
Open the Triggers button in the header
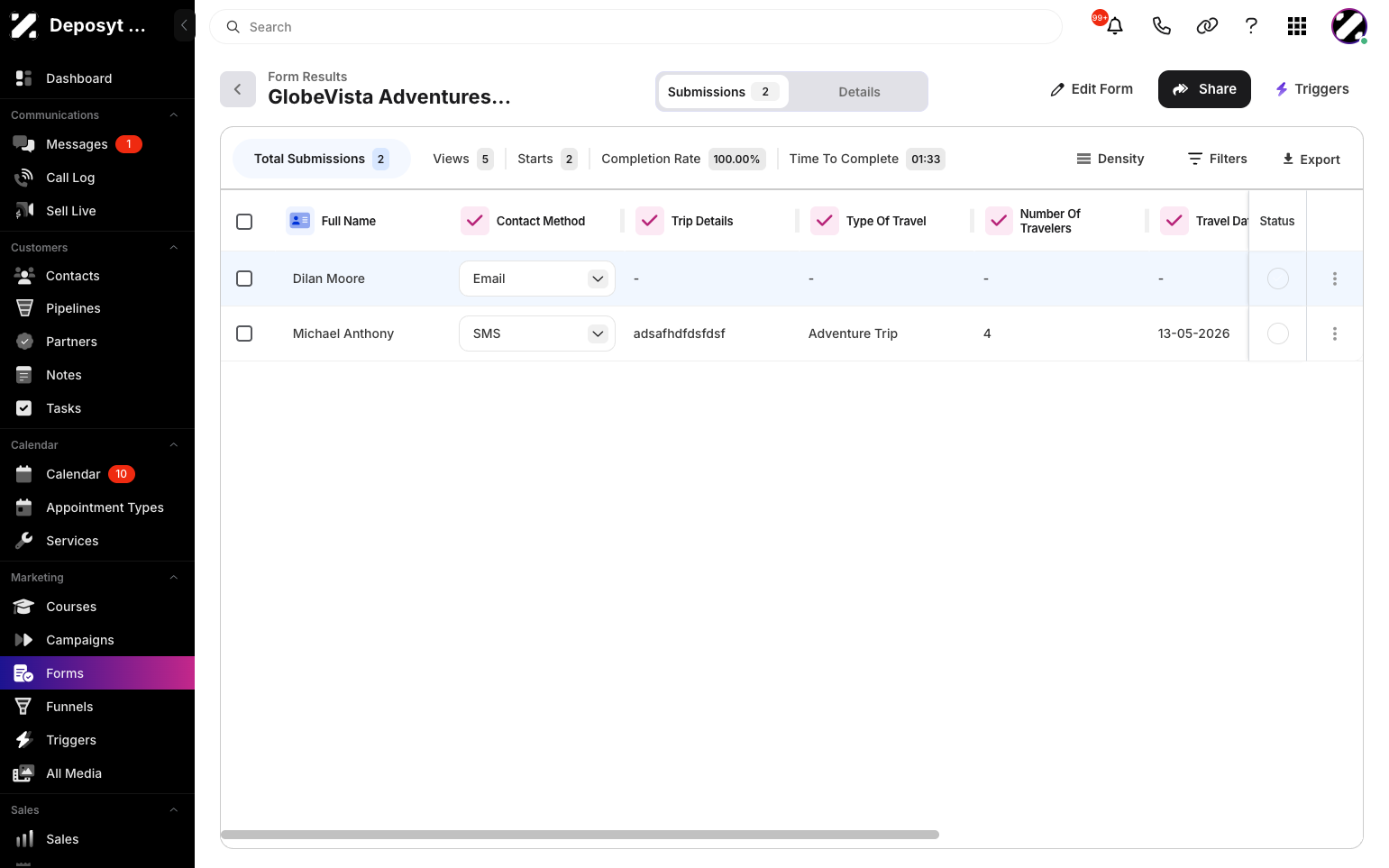pyautogui.click(x=1311, y=89)
